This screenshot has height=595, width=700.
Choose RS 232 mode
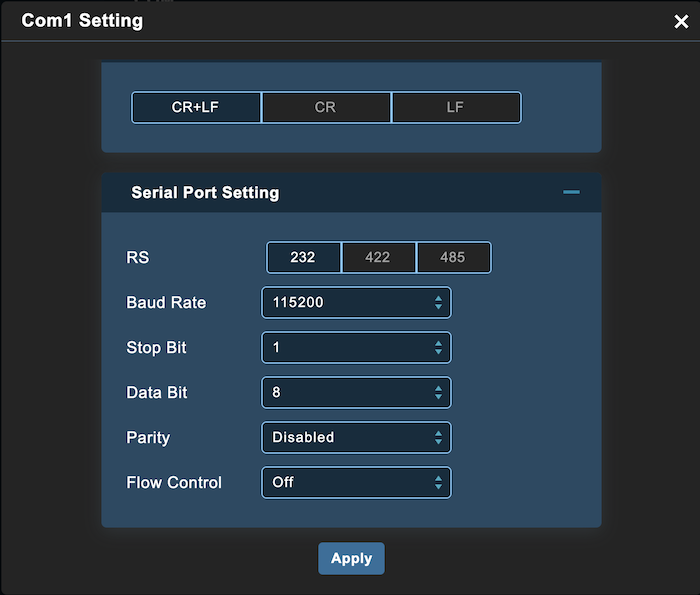pyautogui.click(x=303, y=257)
